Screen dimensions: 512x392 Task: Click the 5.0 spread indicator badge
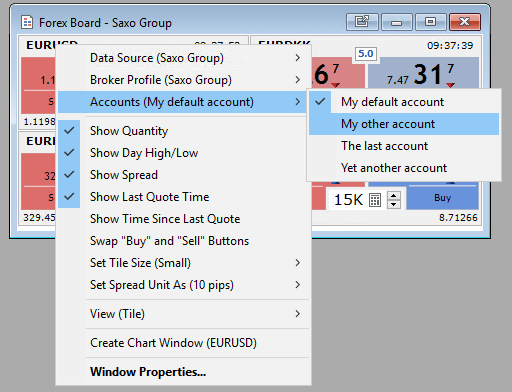coord(366,54)
